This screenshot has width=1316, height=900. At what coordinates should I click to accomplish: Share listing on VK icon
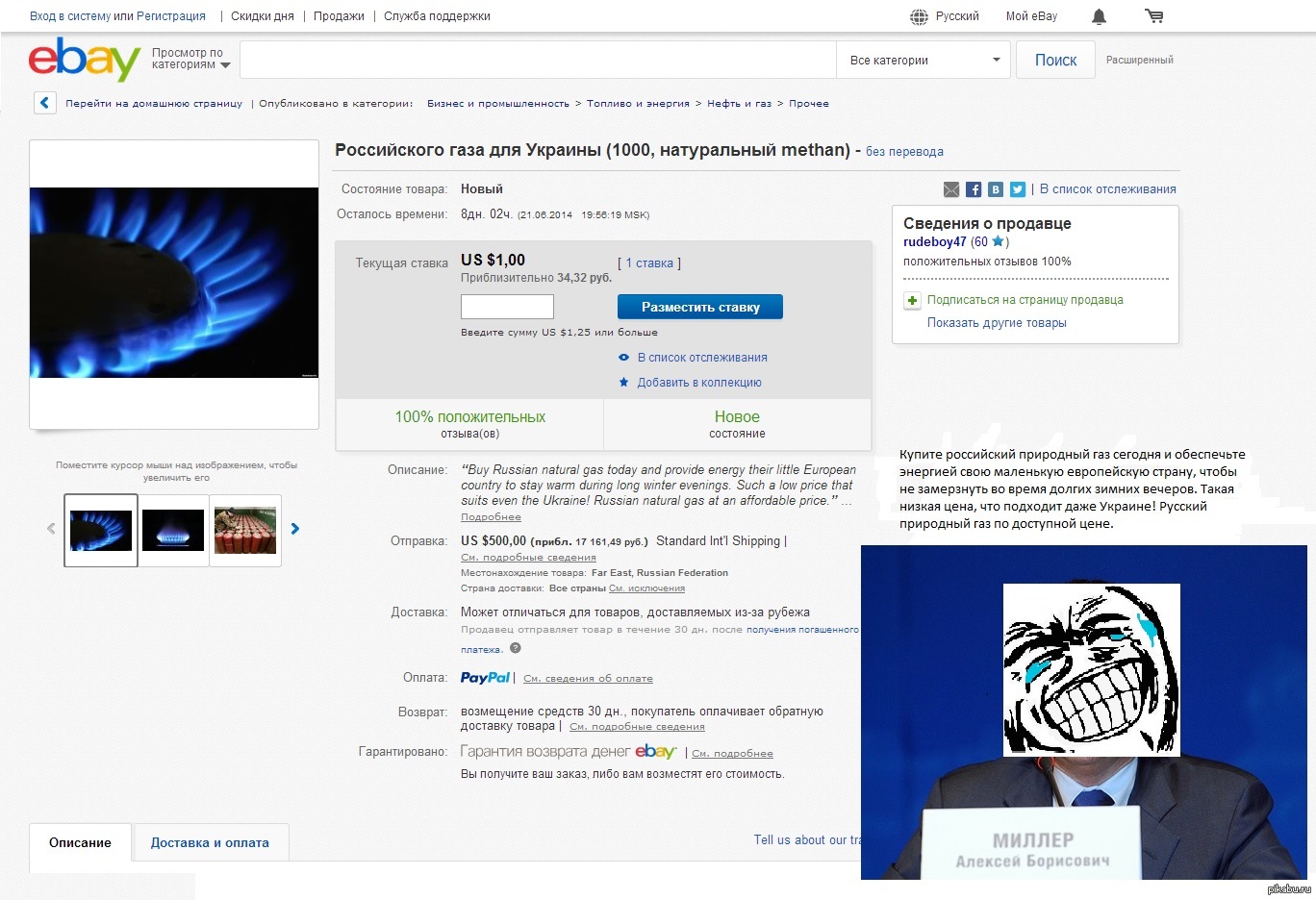tap(996, 189)
